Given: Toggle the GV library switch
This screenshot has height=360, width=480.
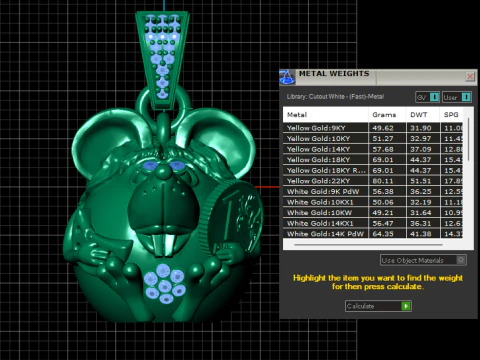Looking at the screenshot, I should pyautogui.click(x=428, y=97).
